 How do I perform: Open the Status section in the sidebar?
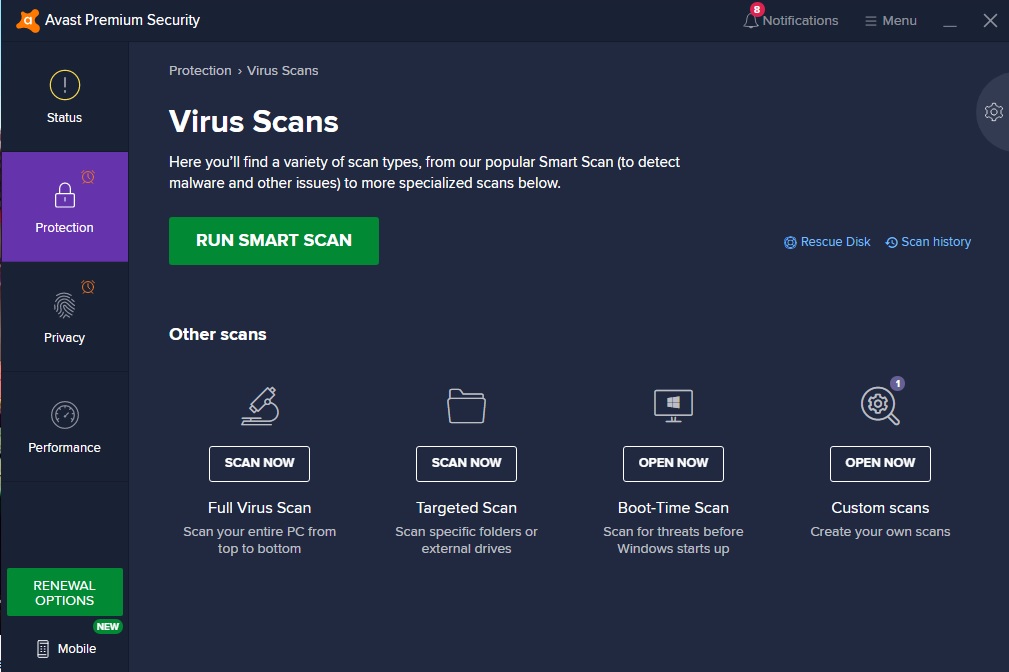pyautogui.click(x=63, y=97)
